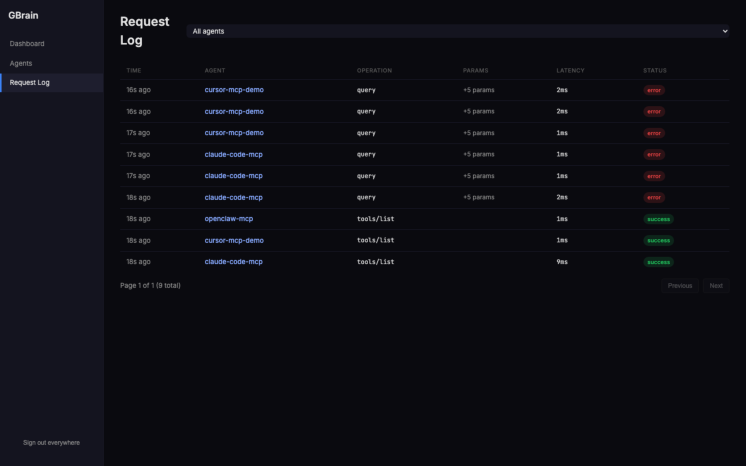Open the openclaw-mcp agent link

[x=229, y=219]
